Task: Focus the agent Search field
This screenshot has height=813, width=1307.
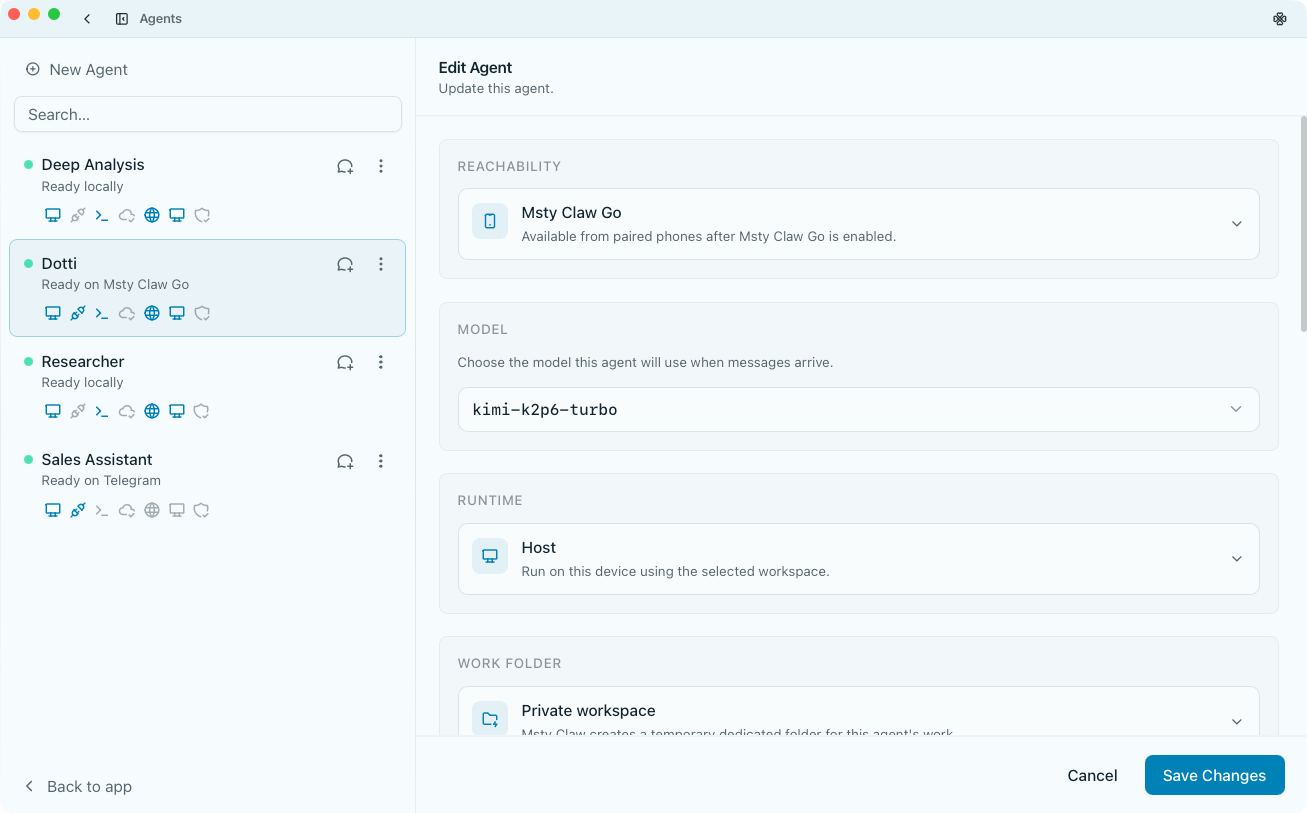Action: (x=208, y=114)
